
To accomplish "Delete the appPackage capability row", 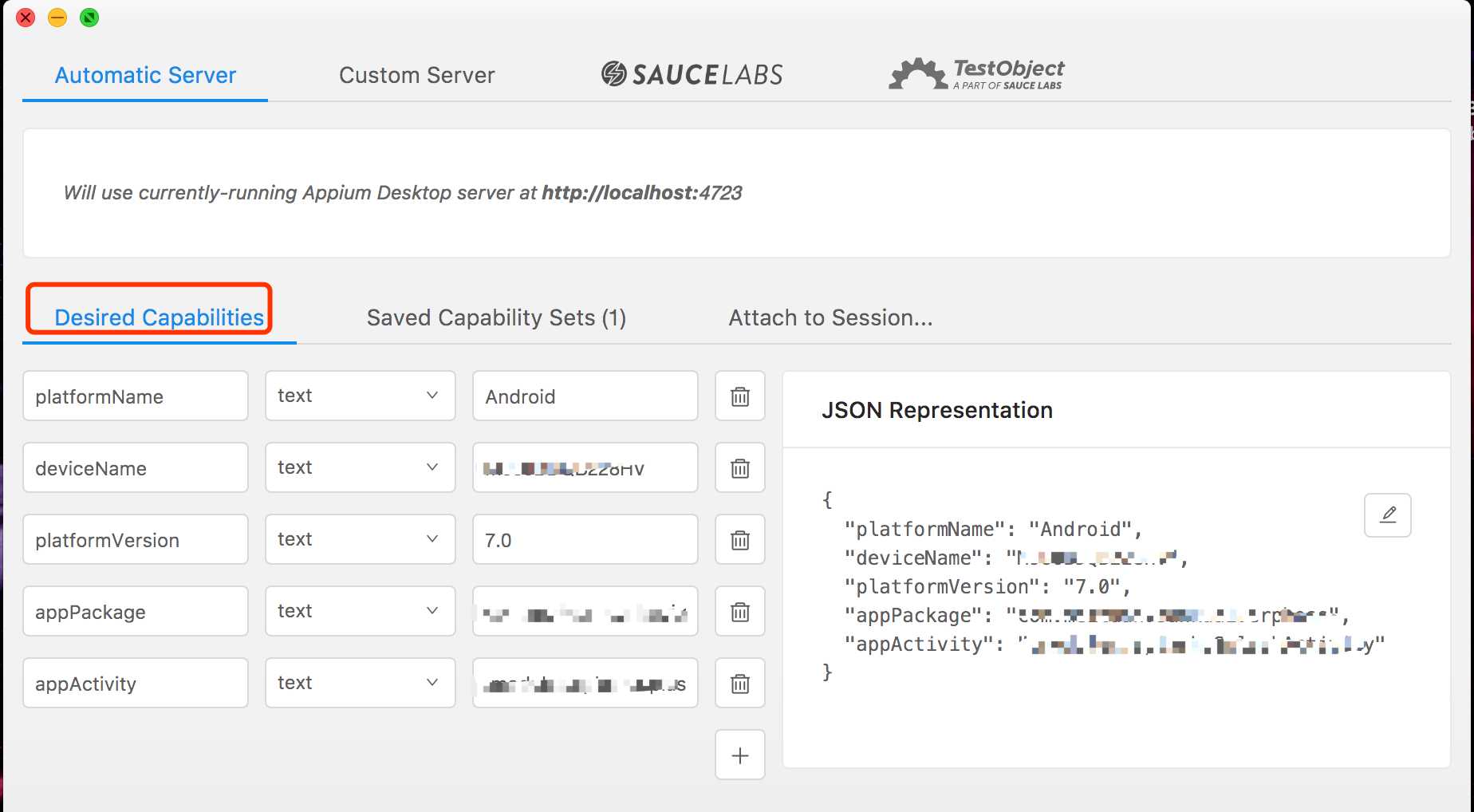I will click(x=740, y=611).
